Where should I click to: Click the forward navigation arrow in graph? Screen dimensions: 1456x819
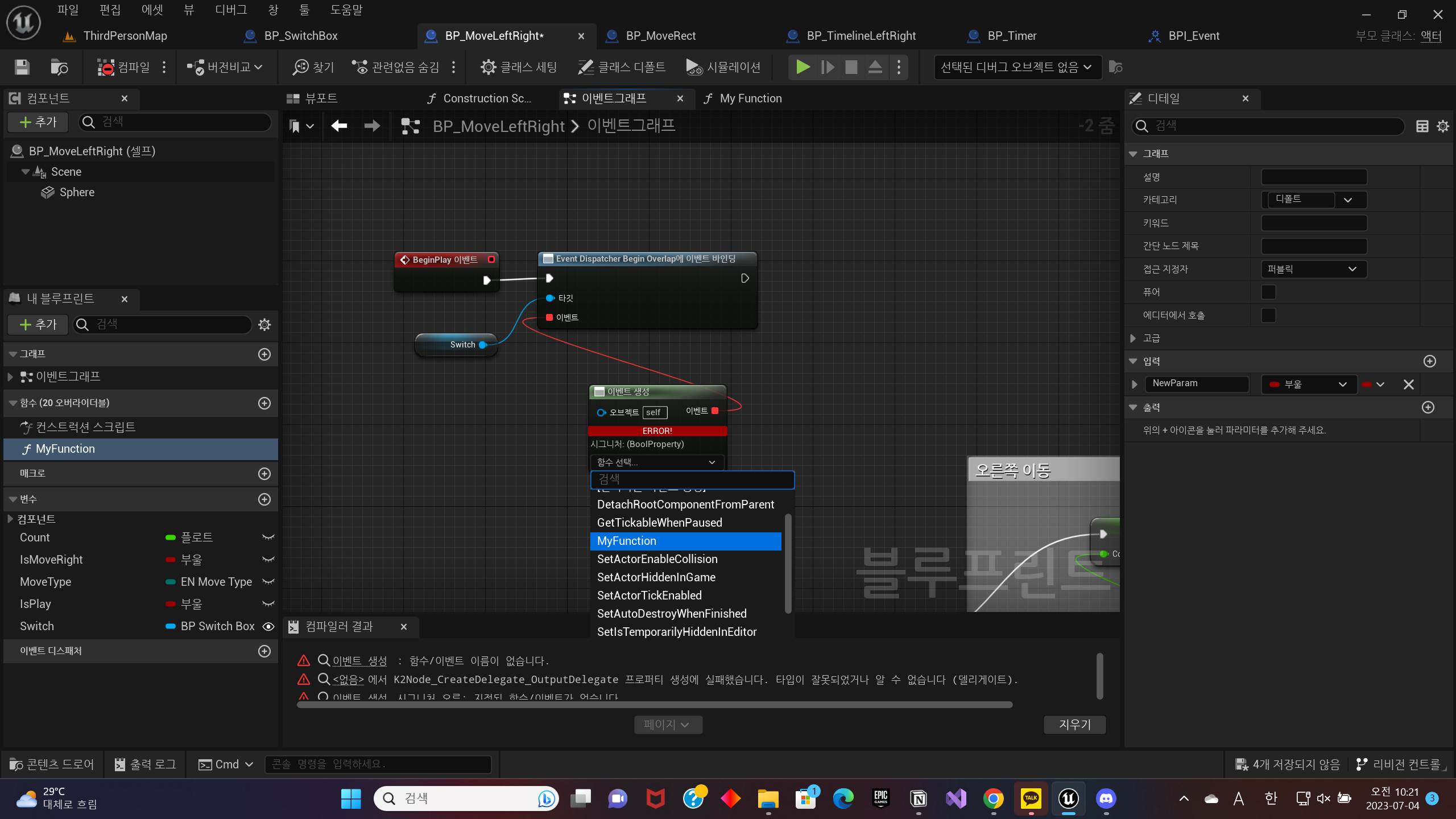372,126
